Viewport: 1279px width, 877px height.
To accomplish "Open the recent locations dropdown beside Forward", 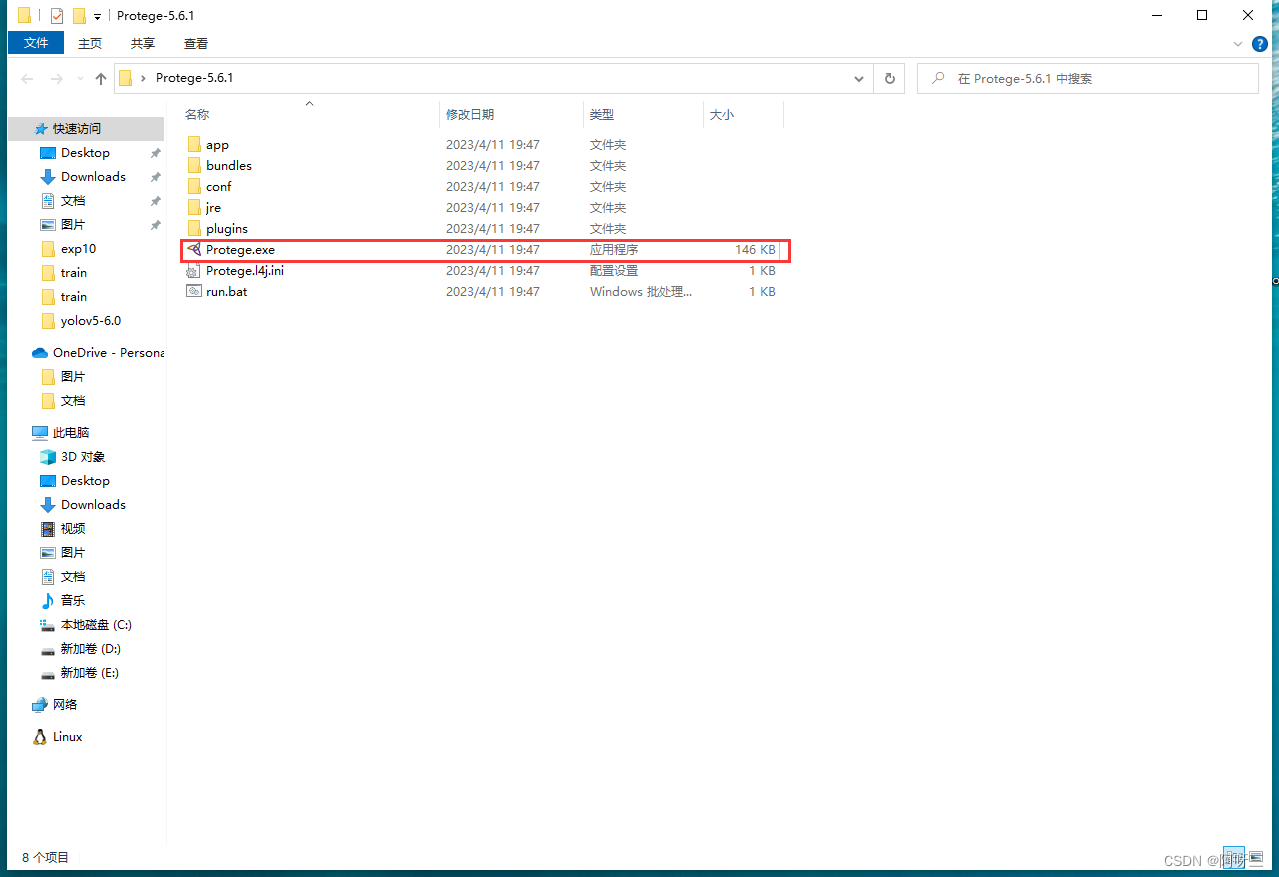I will pos(79,79).
